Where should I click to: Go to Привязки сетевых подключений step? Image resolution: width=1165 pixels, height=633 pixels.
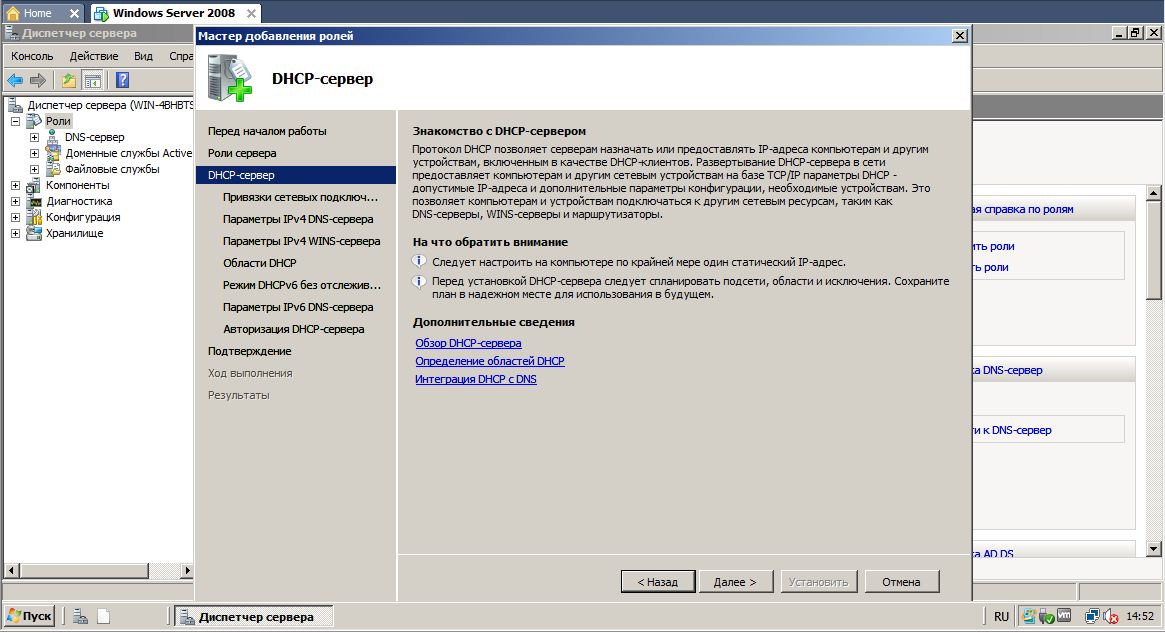point(300,197)
